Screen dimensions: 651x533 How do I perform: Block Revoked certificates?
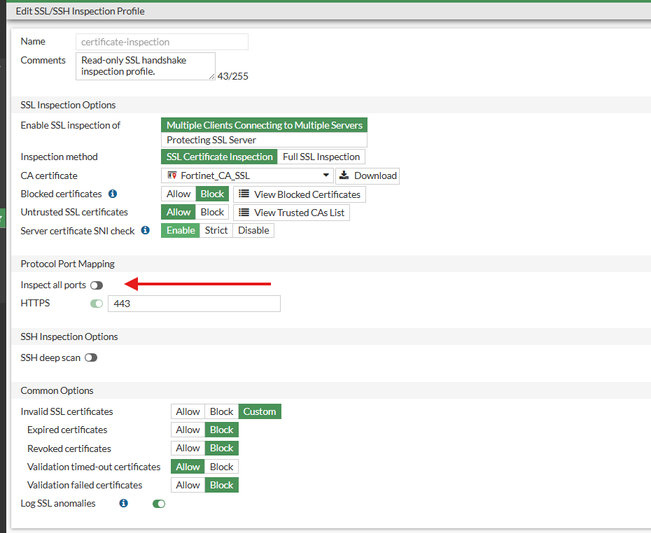[x=222, y=448]
